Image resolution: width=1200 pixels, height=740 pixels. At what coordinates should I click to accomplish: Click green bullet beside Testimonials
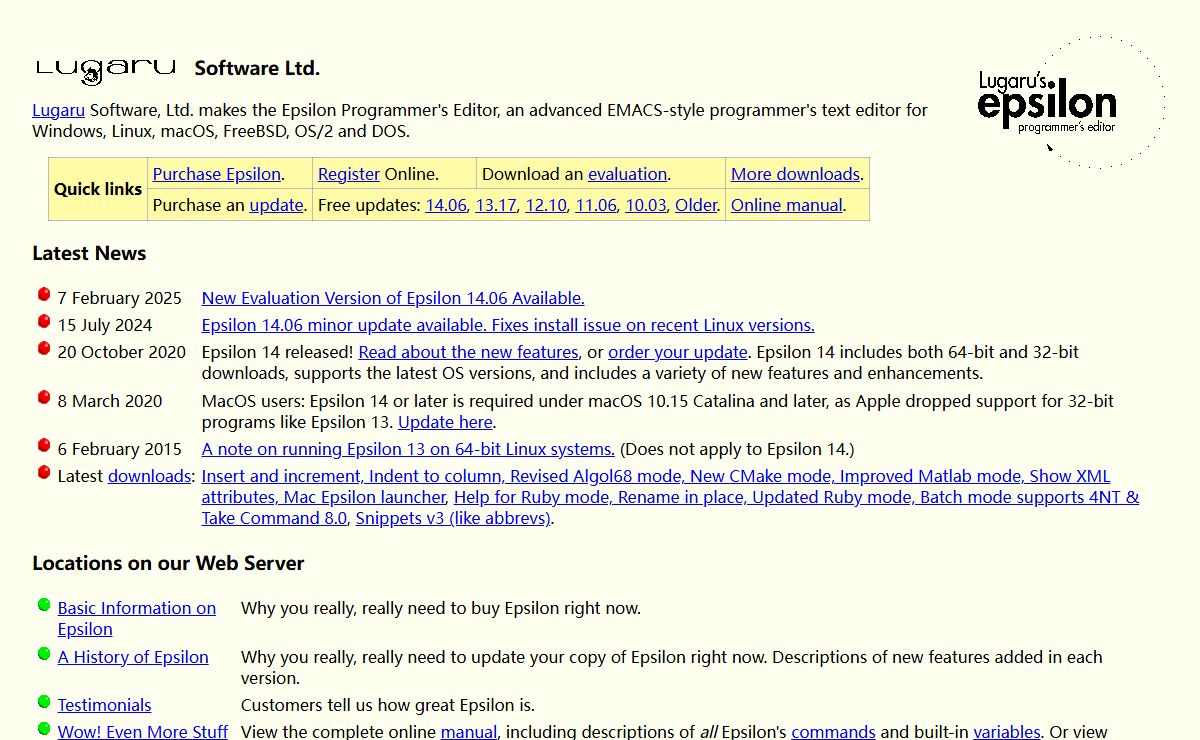[44, 701]
